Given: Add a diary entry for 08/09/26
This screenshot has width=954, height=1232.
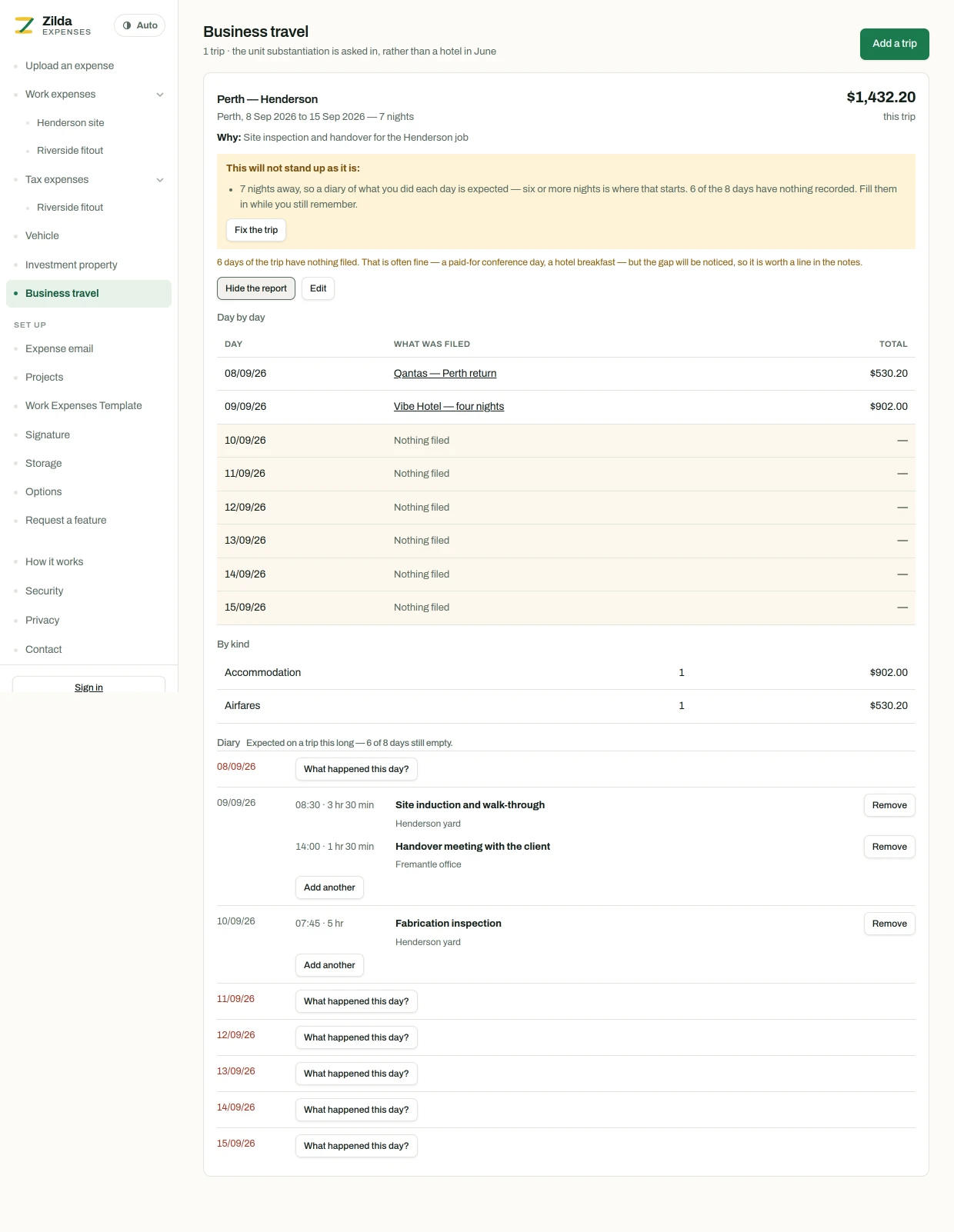Looking at the screenshot, I should (x=356, y=769).
